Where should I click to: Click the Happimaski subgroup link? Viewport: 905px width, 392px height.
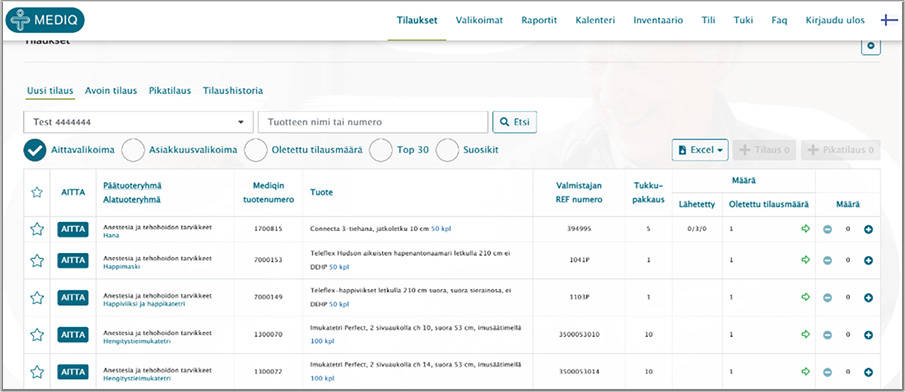(x=122, y=267)
